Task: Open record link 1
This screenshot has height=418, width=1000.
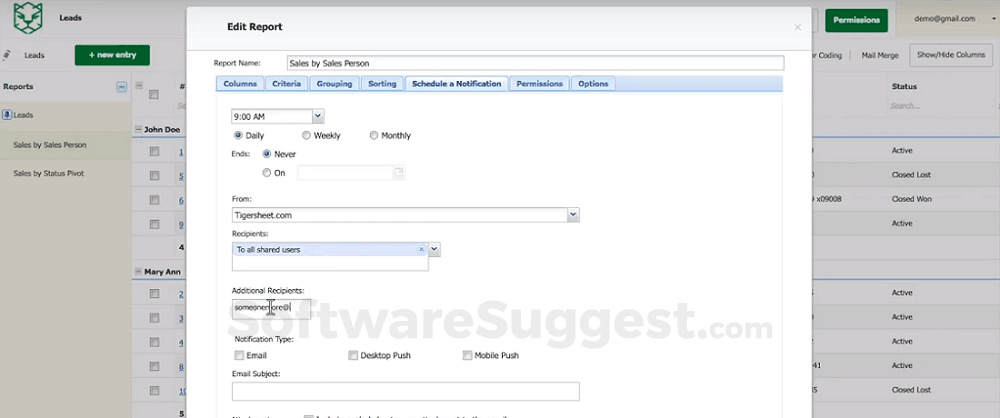Action: 181,151
